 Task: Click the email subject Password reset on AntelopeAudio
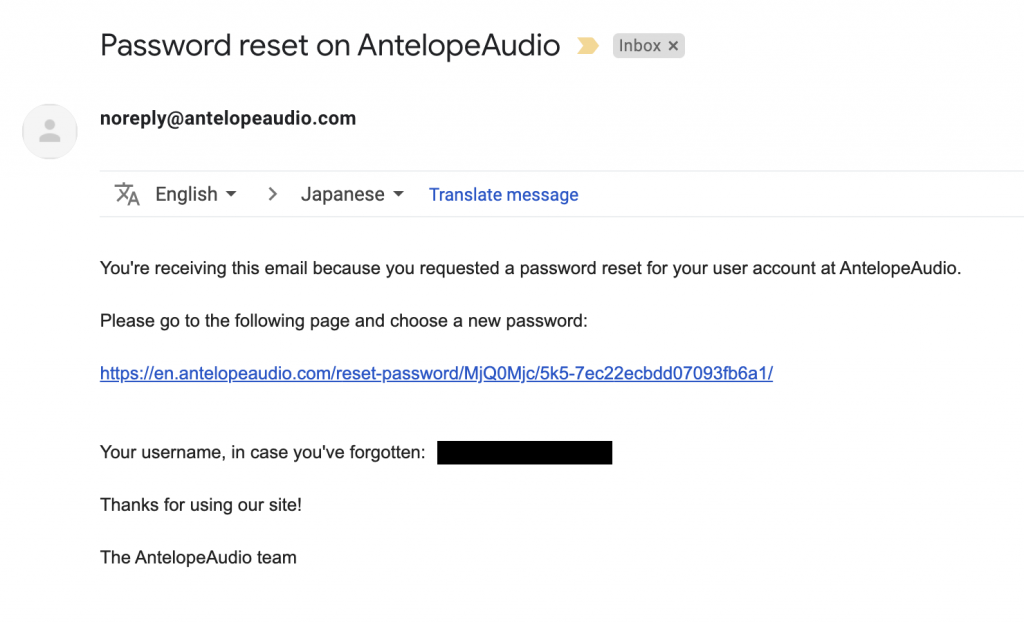[x=330, y=46]
